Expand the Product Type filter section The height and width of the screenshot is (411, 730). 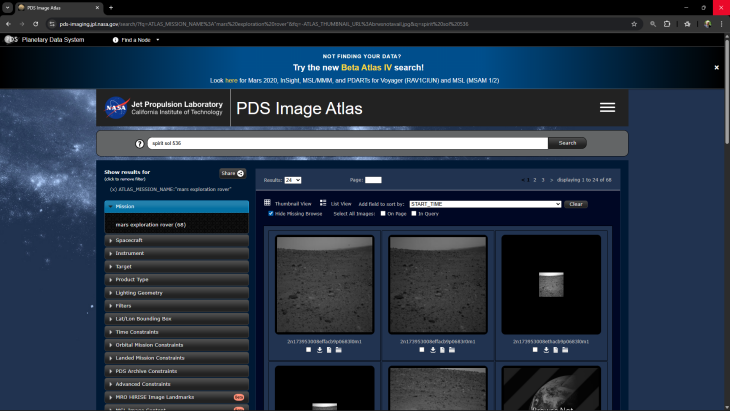(x=176, y=279)
